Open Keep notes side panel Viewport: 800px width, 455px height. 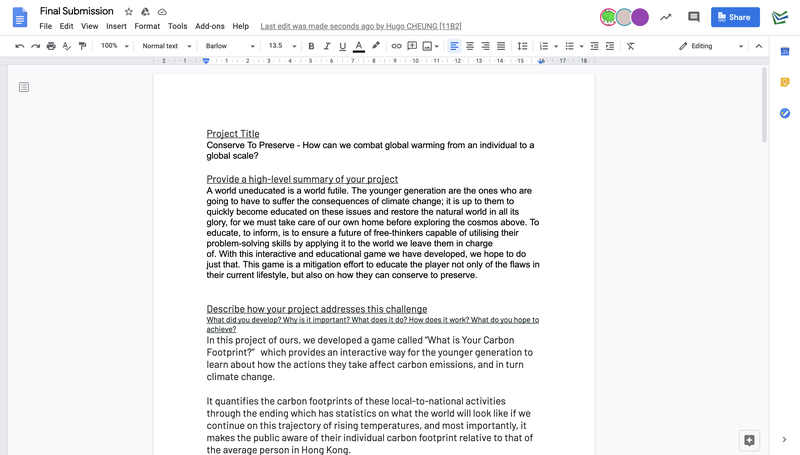click(785, 82)
